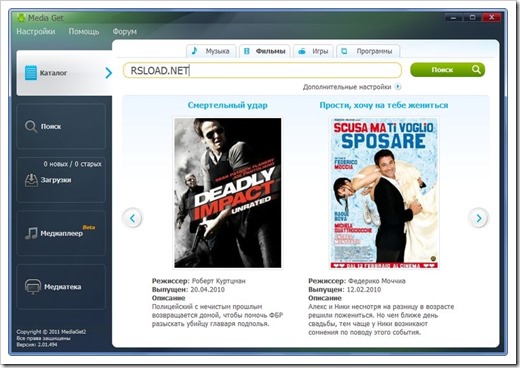Open Прости, хочу на тебе жениться title
Image resolution: width=520 pixels, height=368 pixels.
pyautogui.click(x=384, y=105)
